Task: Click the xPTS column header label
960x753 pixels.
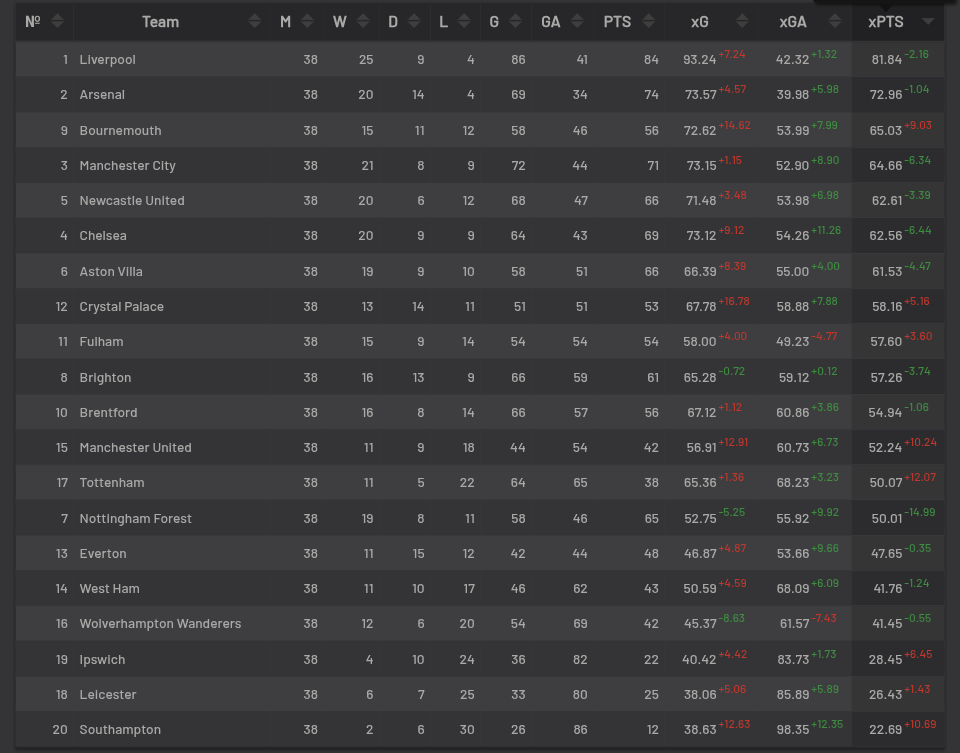Action: (885, 21)
